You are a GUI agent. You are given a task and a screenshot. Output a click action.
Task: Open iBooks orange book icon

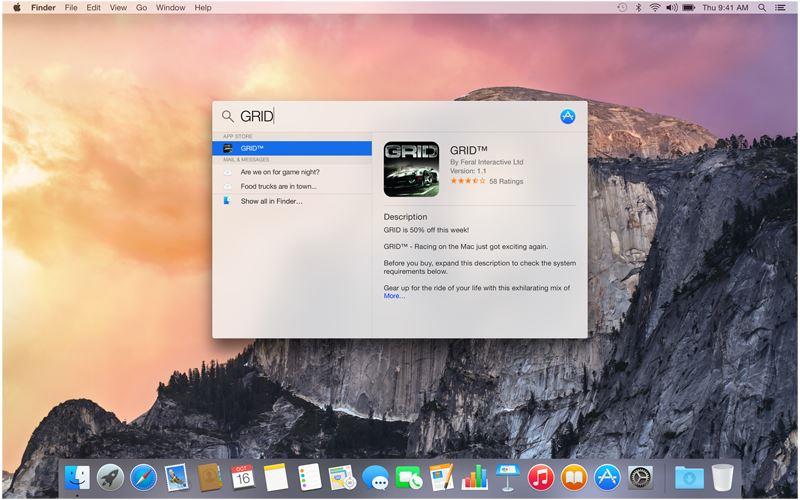(574, 478)
